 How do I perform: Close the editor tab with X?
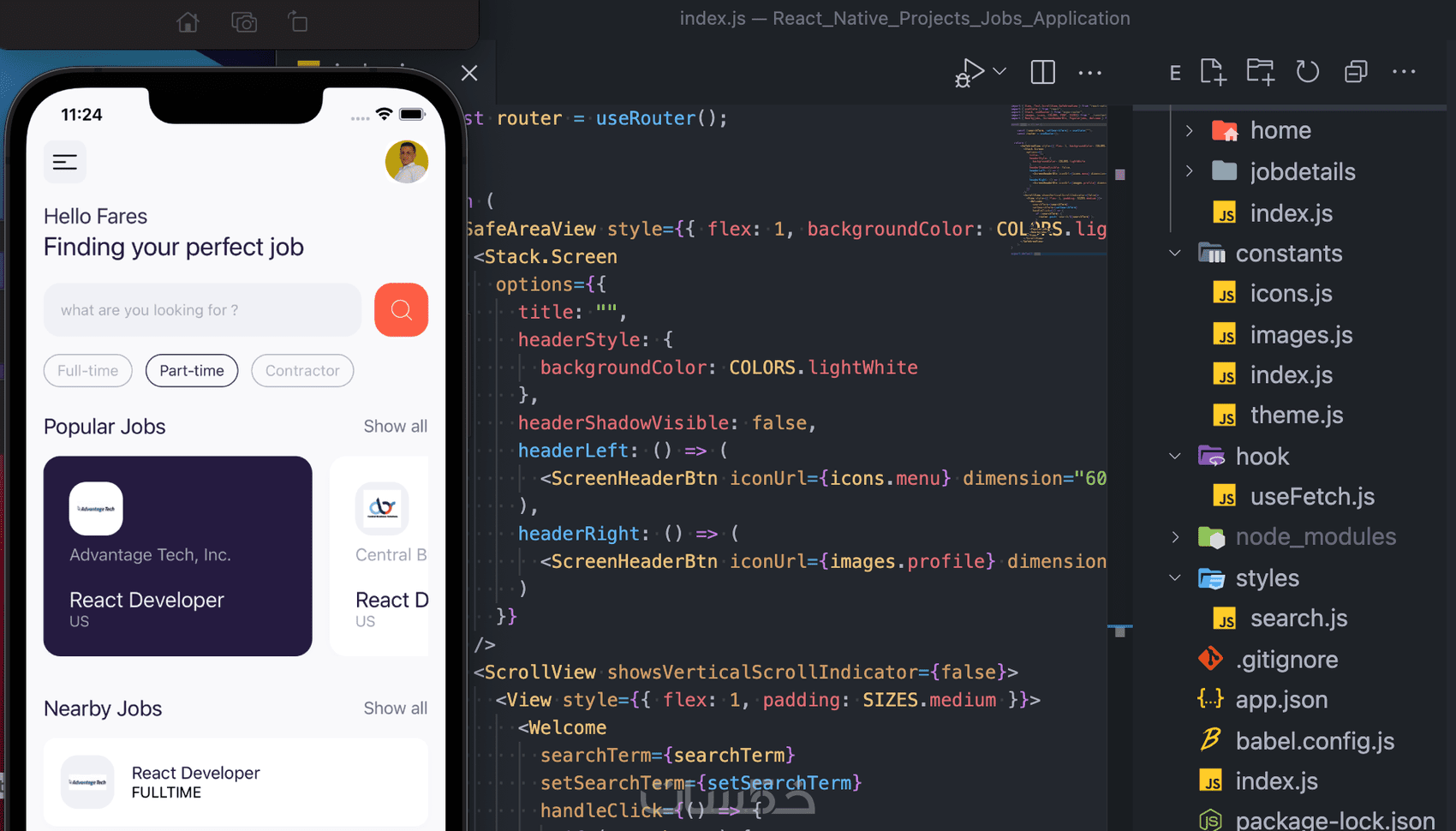pyautogui.click(x=469, y=73)
